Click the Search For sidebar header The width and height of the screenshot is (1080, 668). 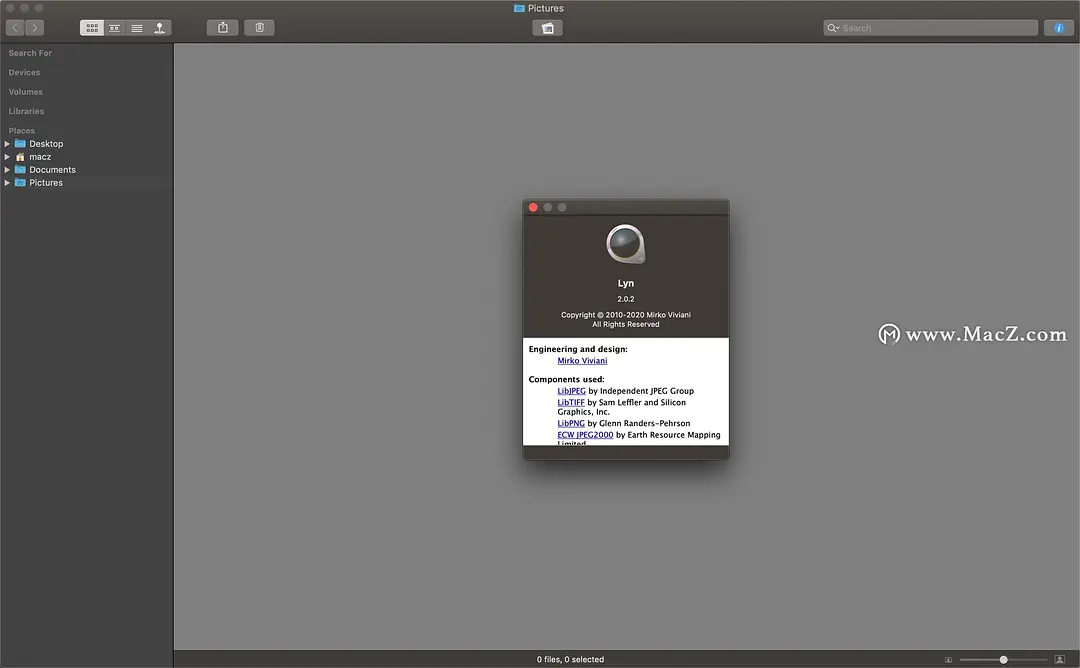click(x=30, y=53)
